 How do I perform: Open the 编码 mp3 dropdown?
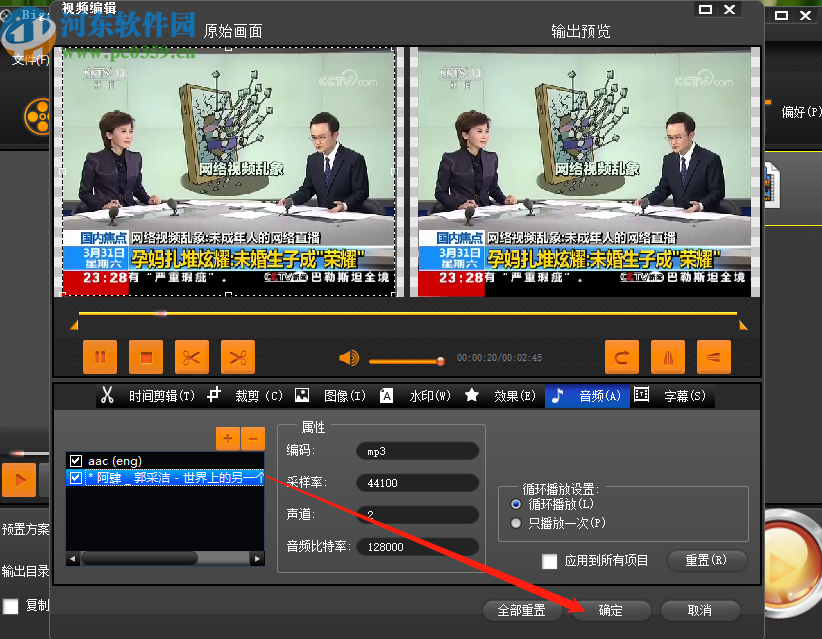417,450
